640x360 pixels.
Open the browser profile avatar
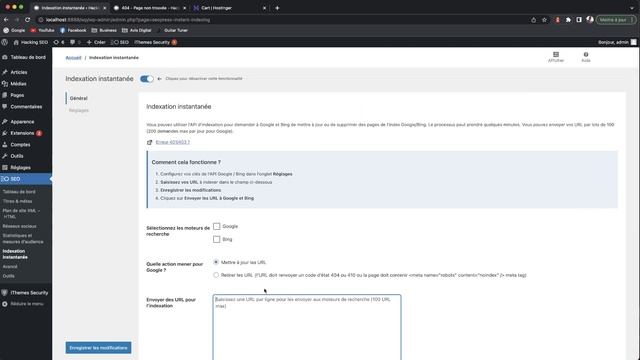point(590,20)
